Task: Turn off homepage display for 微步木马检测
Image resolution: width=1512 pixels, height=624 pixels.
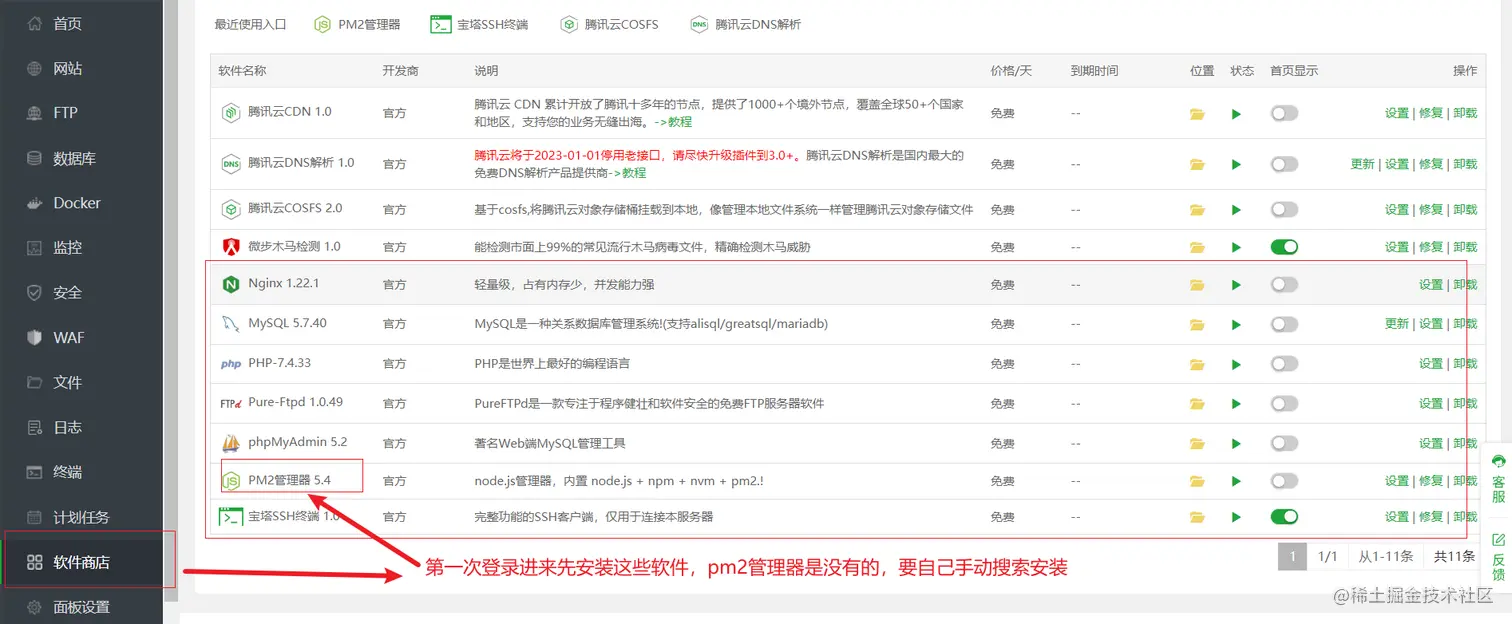Action: 1284,246
